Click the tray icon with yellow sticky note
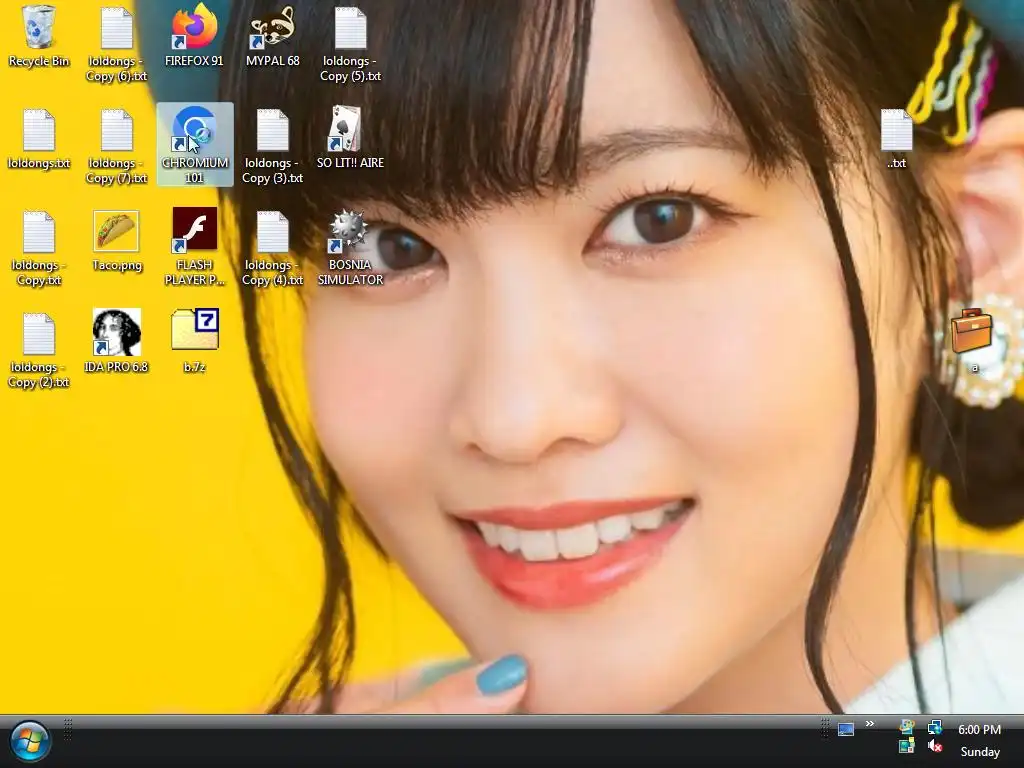The height and width of the screenshot is (768, 1024). [x=906, y=745]
